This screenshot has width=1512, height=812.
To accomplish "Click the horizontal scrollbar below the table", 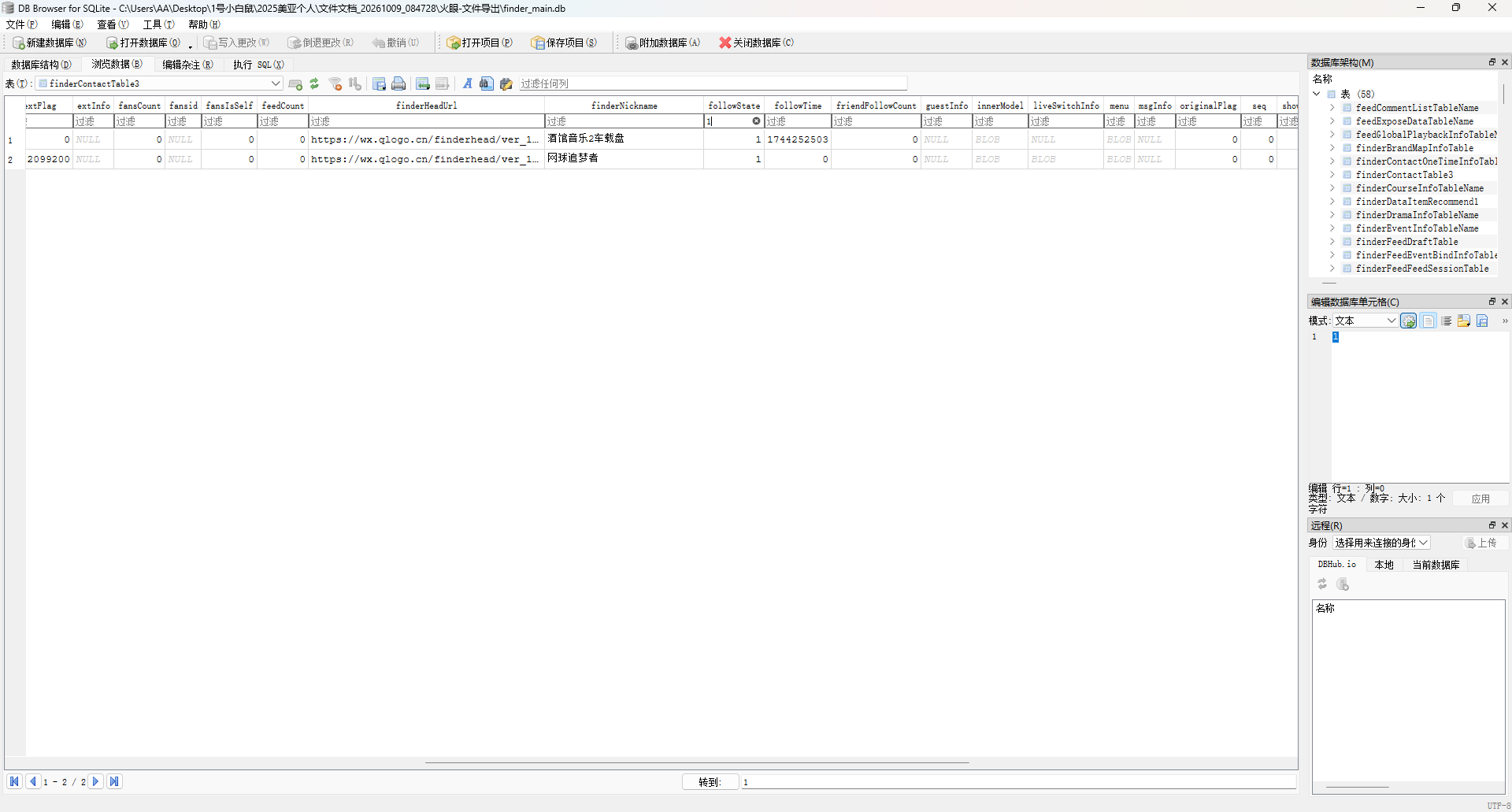I will (697, 762).
